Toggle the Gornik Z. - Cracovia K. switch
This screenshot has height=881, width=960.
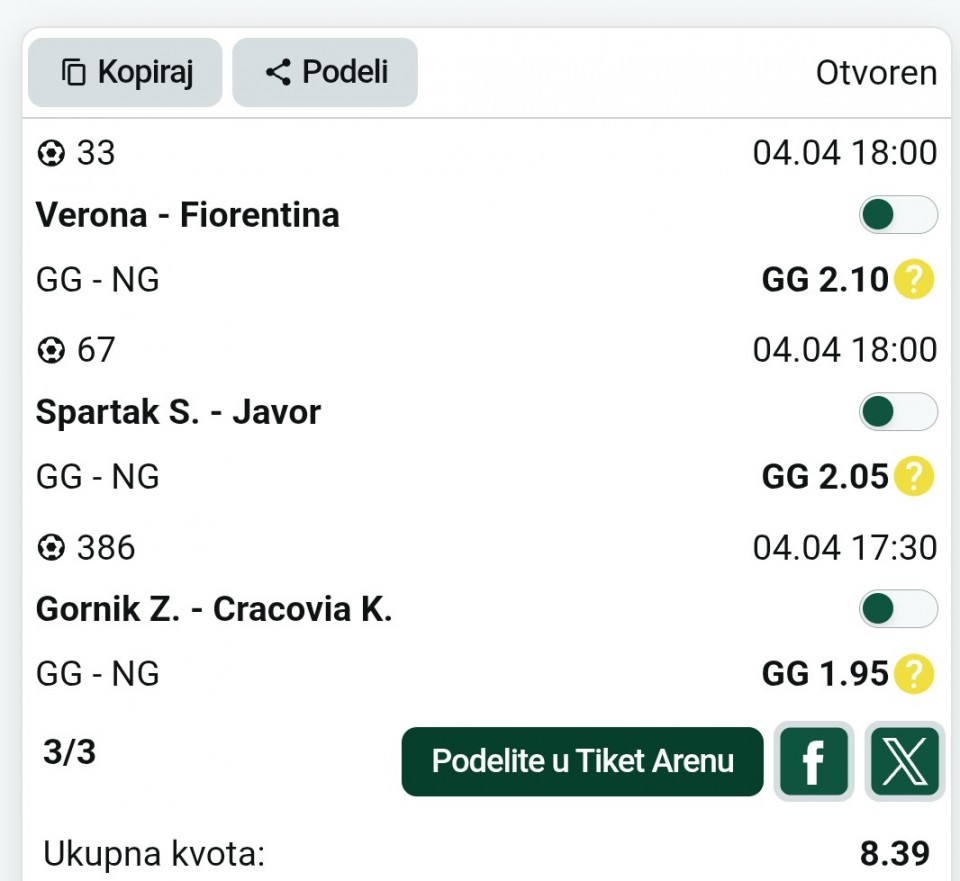click(897, 609)
